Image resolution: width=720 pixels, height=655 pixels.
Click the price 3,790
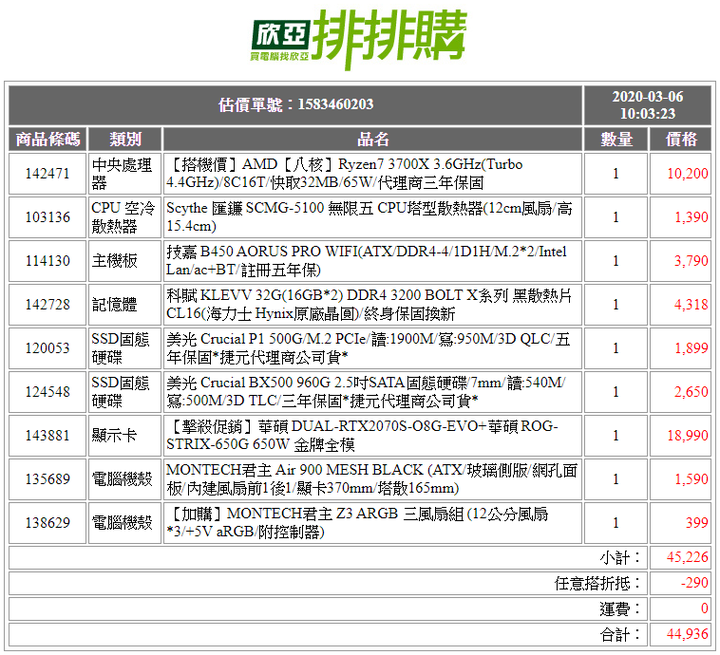pos(691,261)
